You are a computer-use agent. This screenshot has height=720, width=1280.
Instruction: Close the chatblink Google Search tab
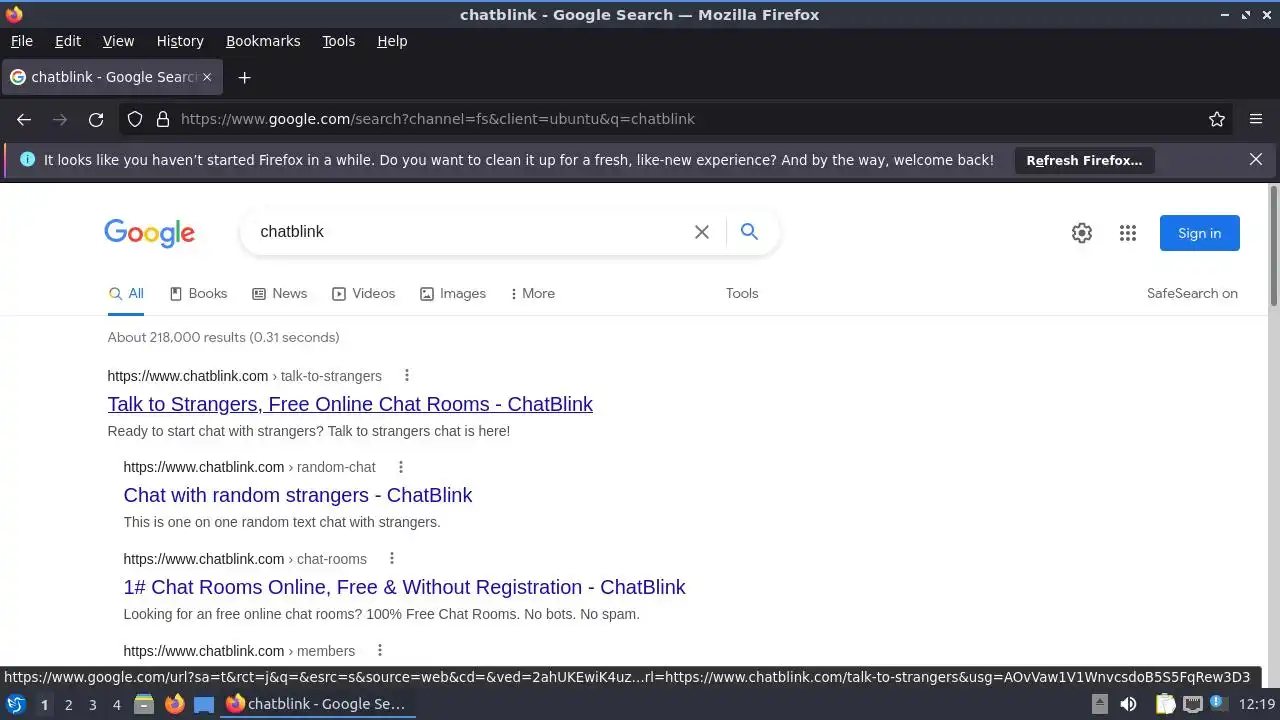pos(208,77)
